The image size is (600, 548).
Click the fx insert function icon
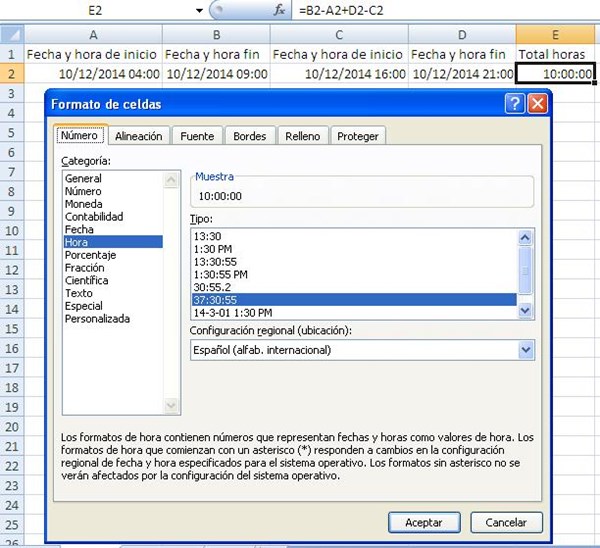279,10
